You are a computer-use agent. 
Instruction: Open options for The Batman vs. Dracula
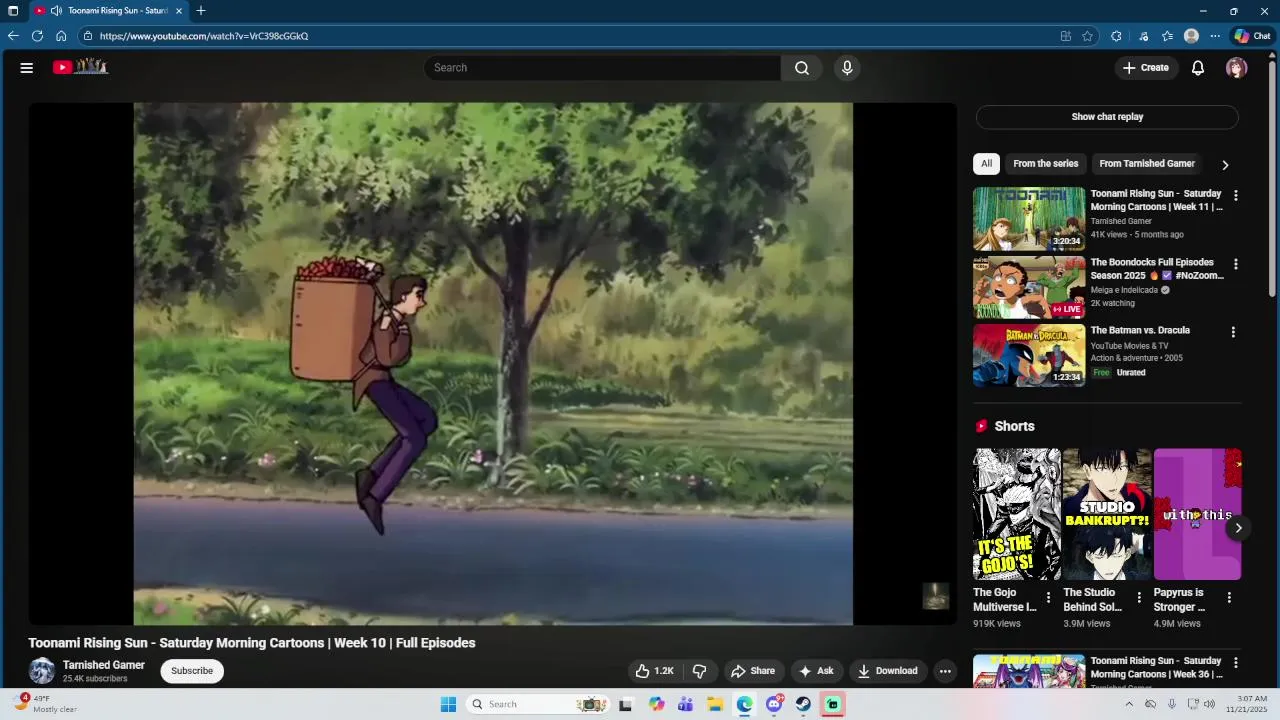tap(1233, 332)
